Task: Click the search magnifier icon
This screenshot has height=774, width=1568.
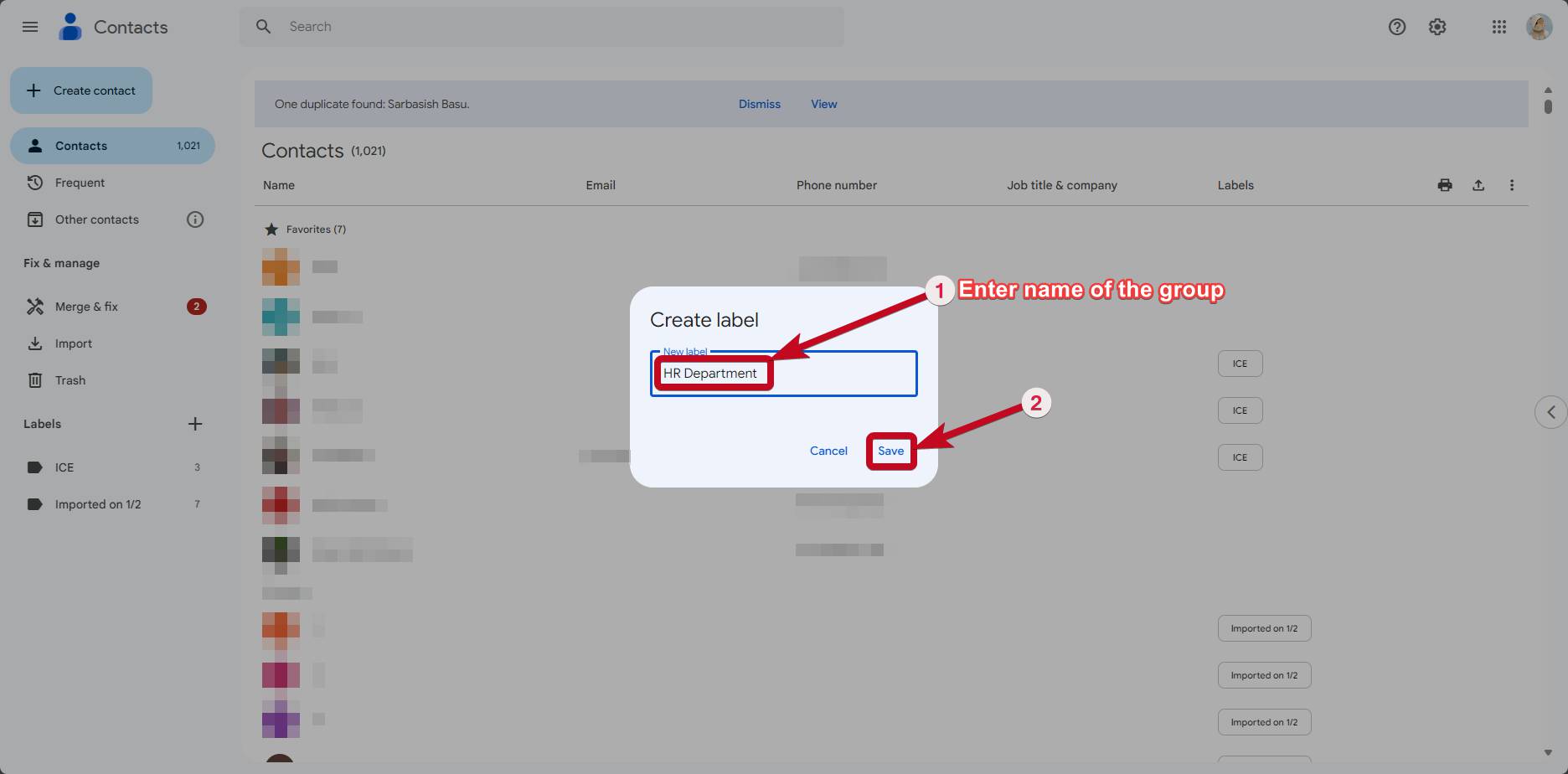Action: pyautogui.click(x=264, y=27)
